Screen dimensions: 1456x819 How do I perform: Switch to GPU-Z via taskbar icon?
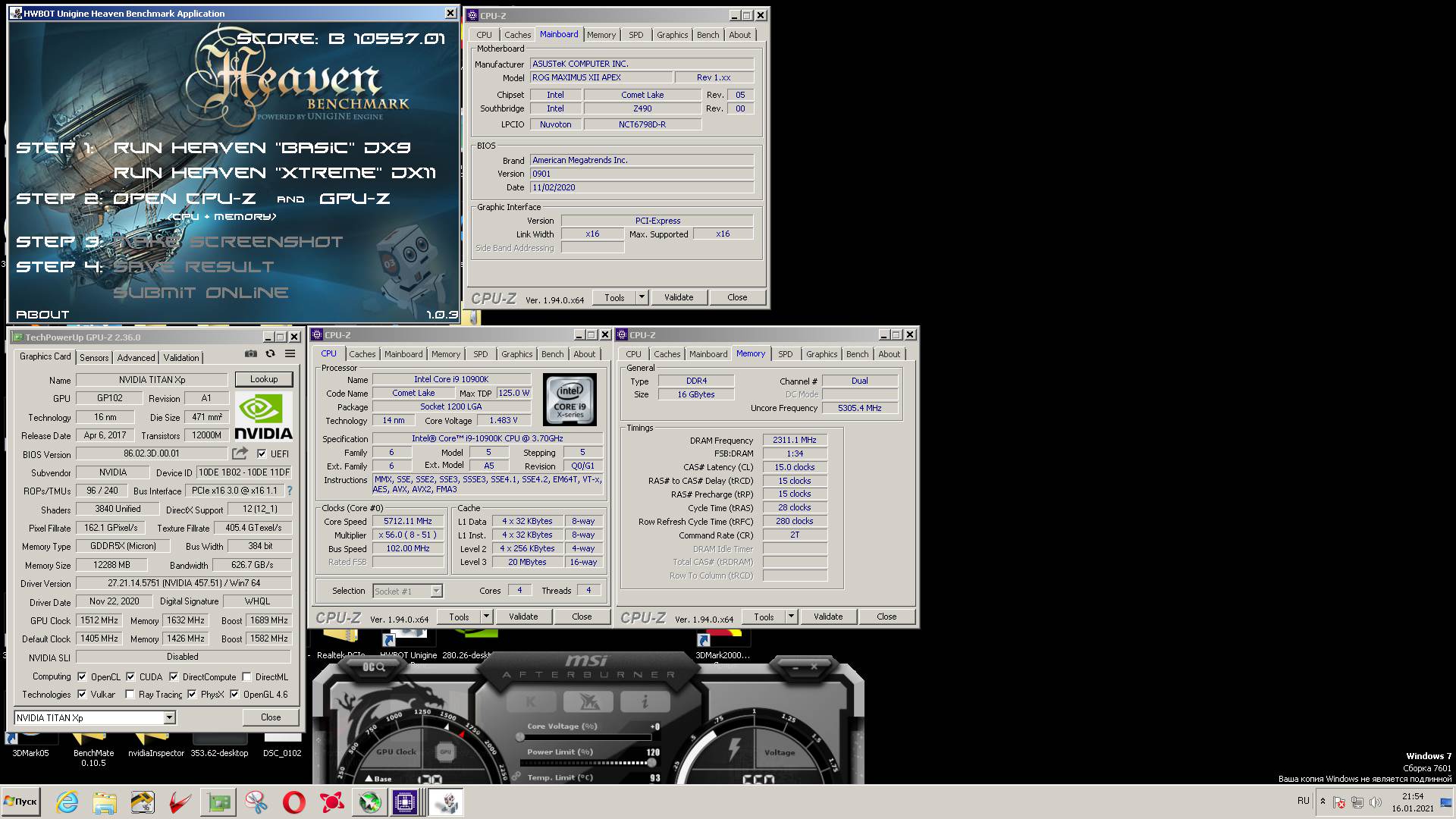point(218,802)
